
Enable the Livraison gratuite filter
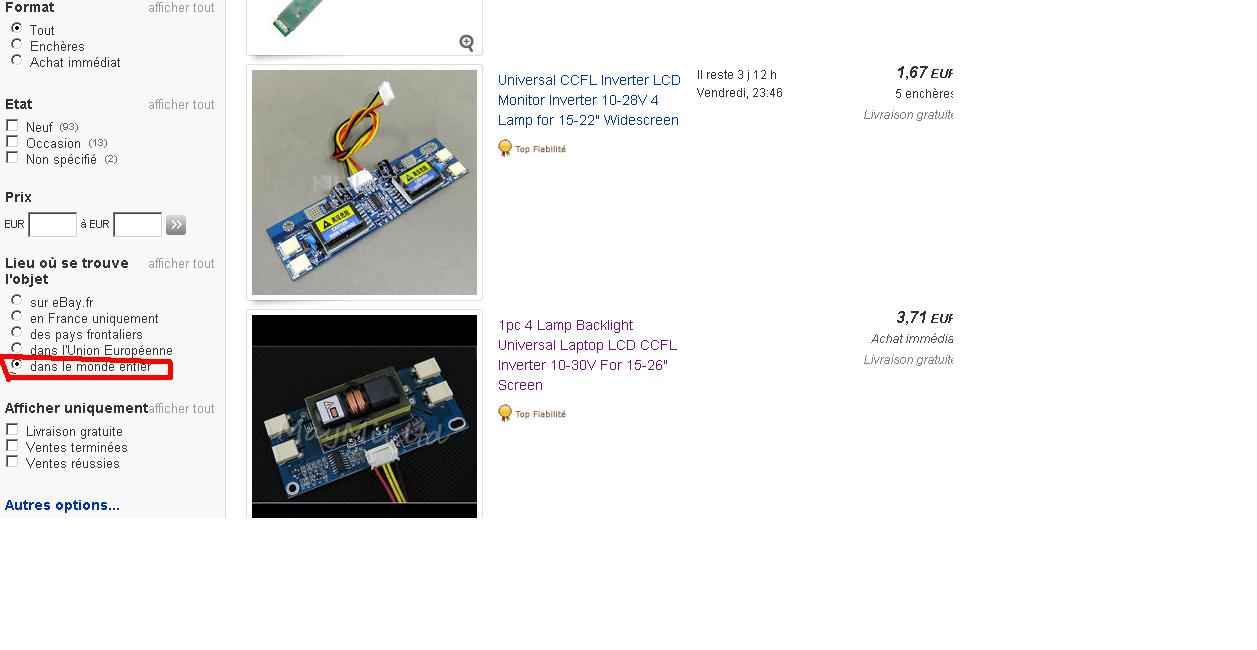[x=12, y=431]
